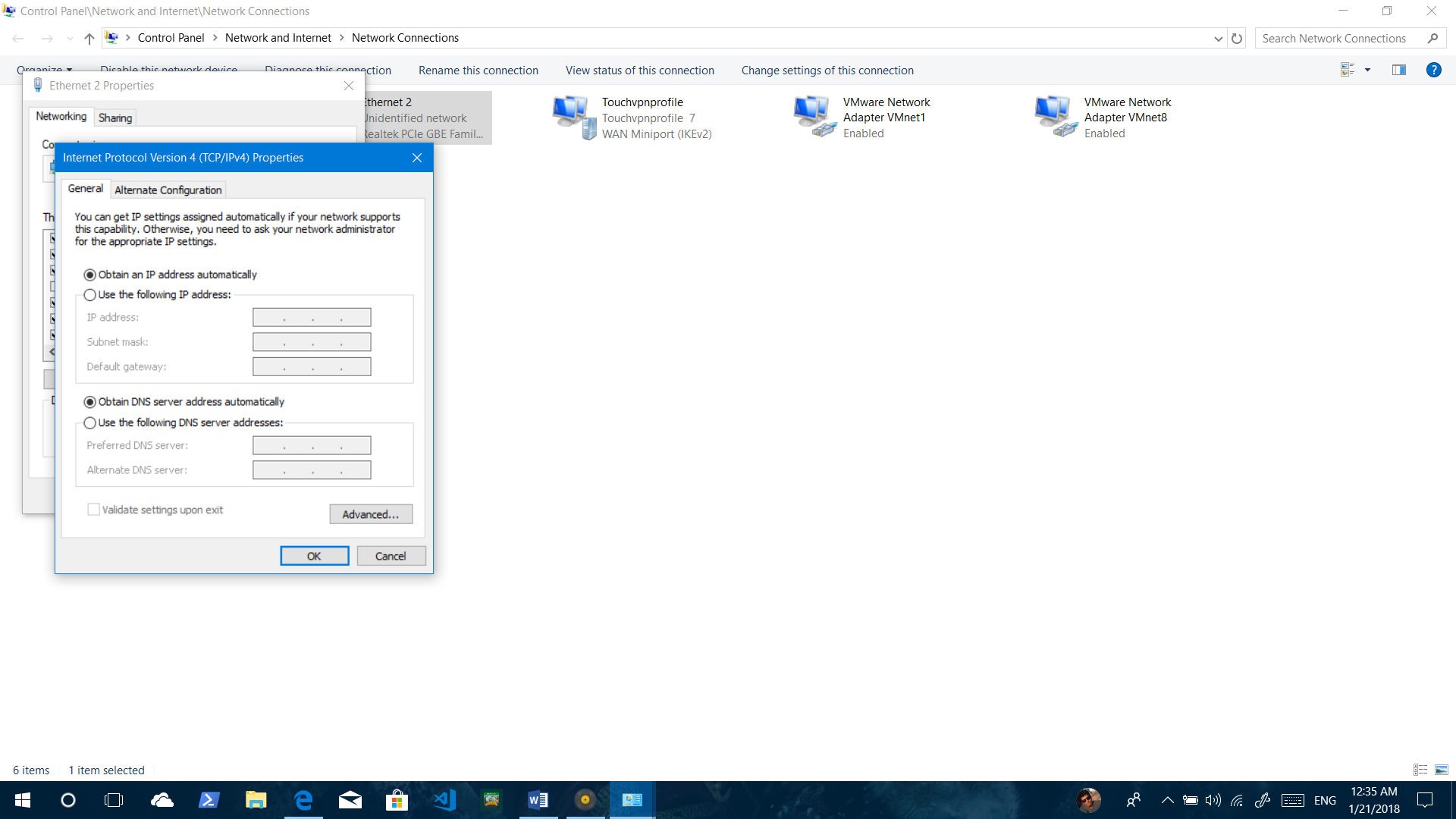The height and width of the screenshot is (819, 1456).
Task: Click the Advanced... button
Action: pyautogui.click(x=371, y=514)
